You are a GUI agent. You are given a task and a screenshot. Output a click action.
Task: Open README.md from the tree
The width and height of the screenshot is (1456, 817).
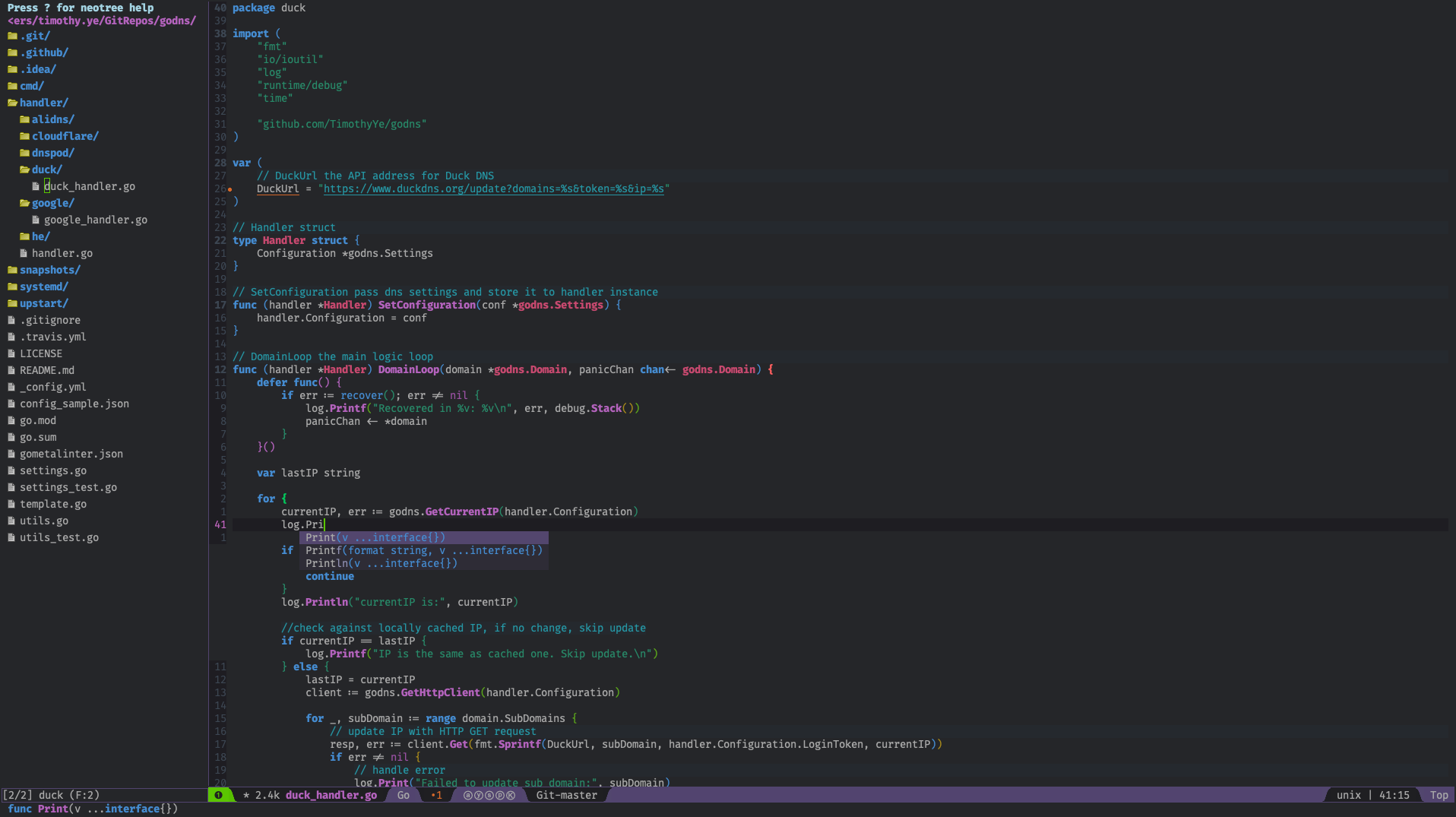47,370
